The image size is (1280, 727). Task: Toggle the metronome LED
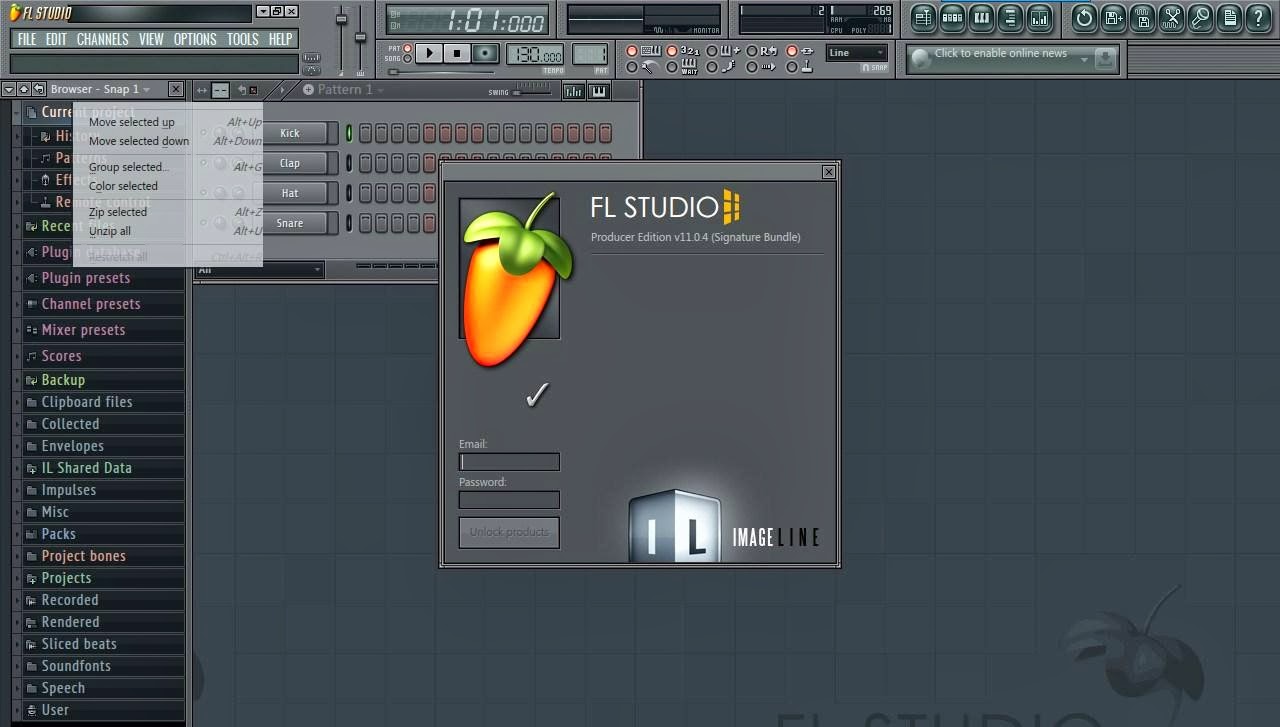pos(632,68)
